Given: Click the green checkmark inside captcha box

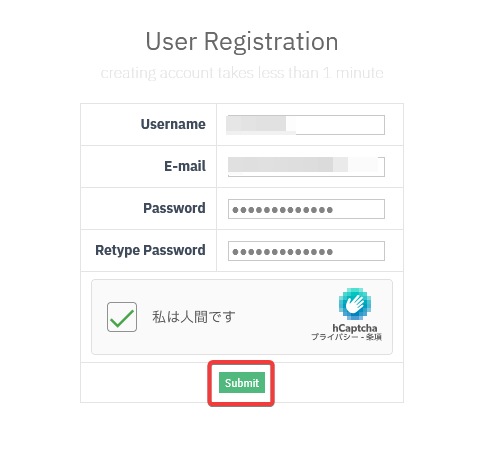Looking at the screenshot, I should [x=122, y=318].
